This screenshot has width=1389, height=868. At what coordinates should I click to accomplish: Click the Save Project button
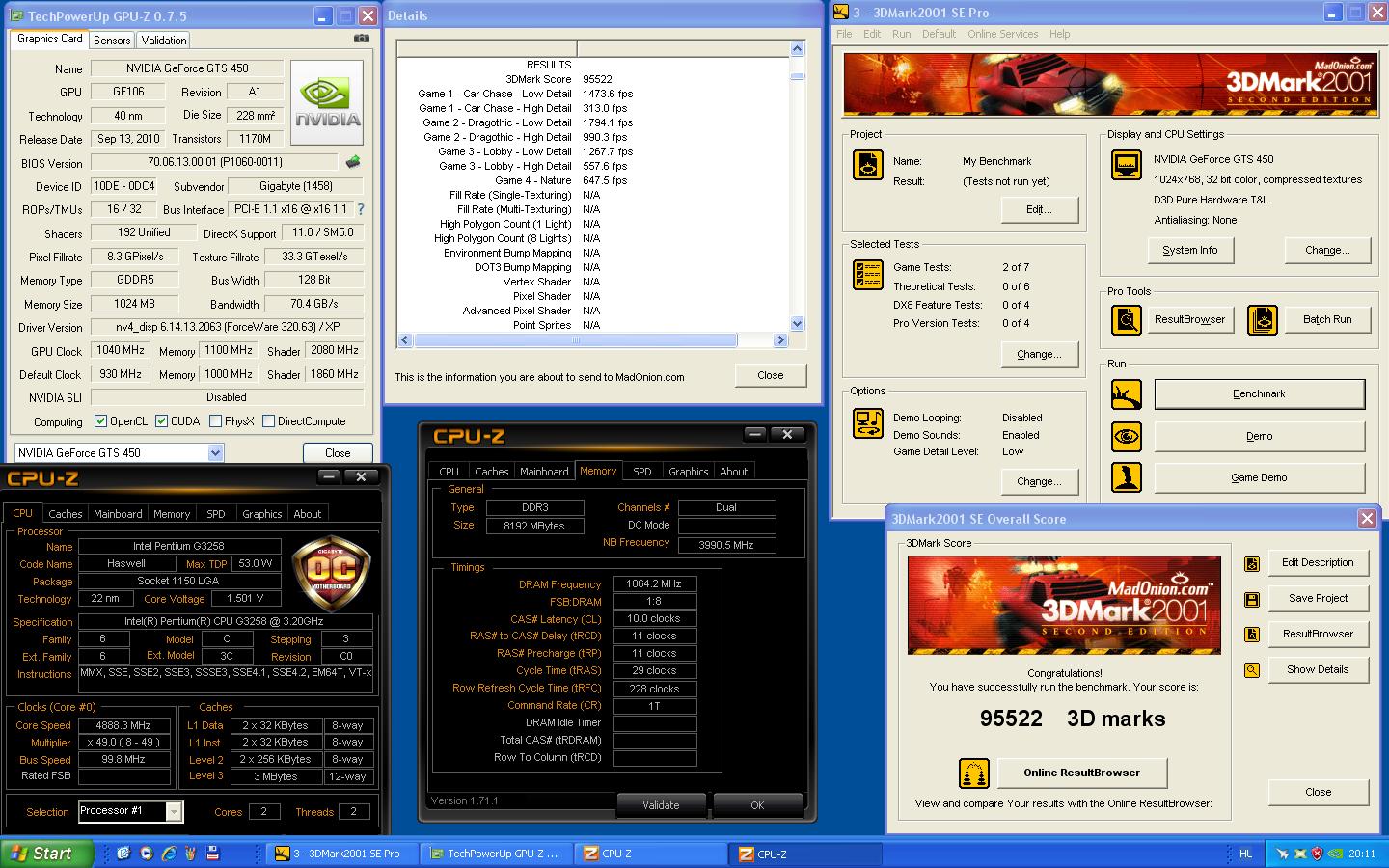tap(1318, 599)
